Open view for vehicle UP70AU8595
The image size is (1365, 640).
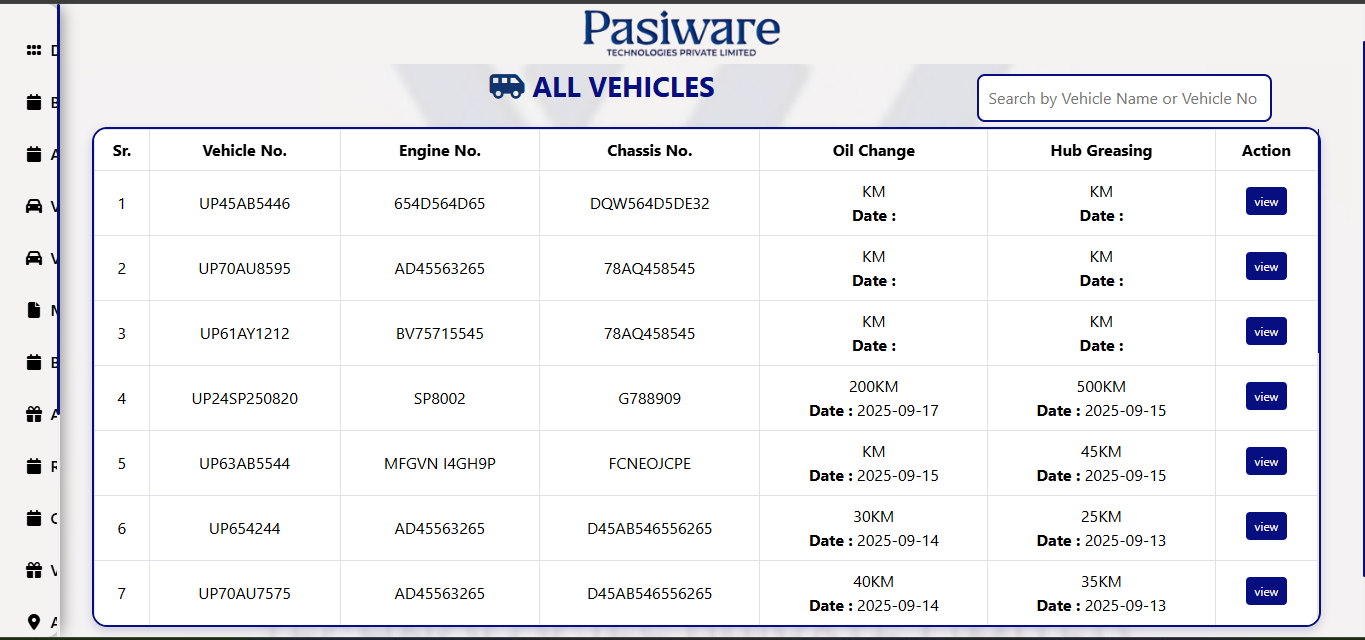[x=1266, y=267]
